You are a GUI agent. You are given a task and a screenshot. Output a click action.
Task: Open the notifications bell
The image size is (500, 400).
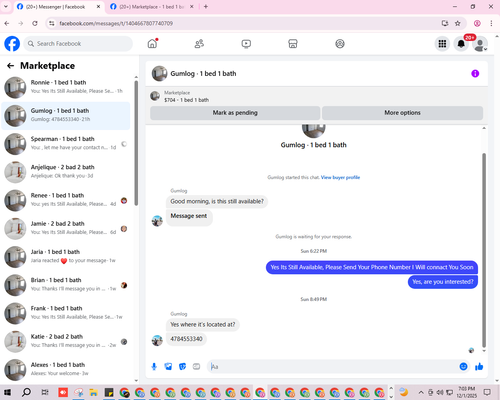pos(461,44)
